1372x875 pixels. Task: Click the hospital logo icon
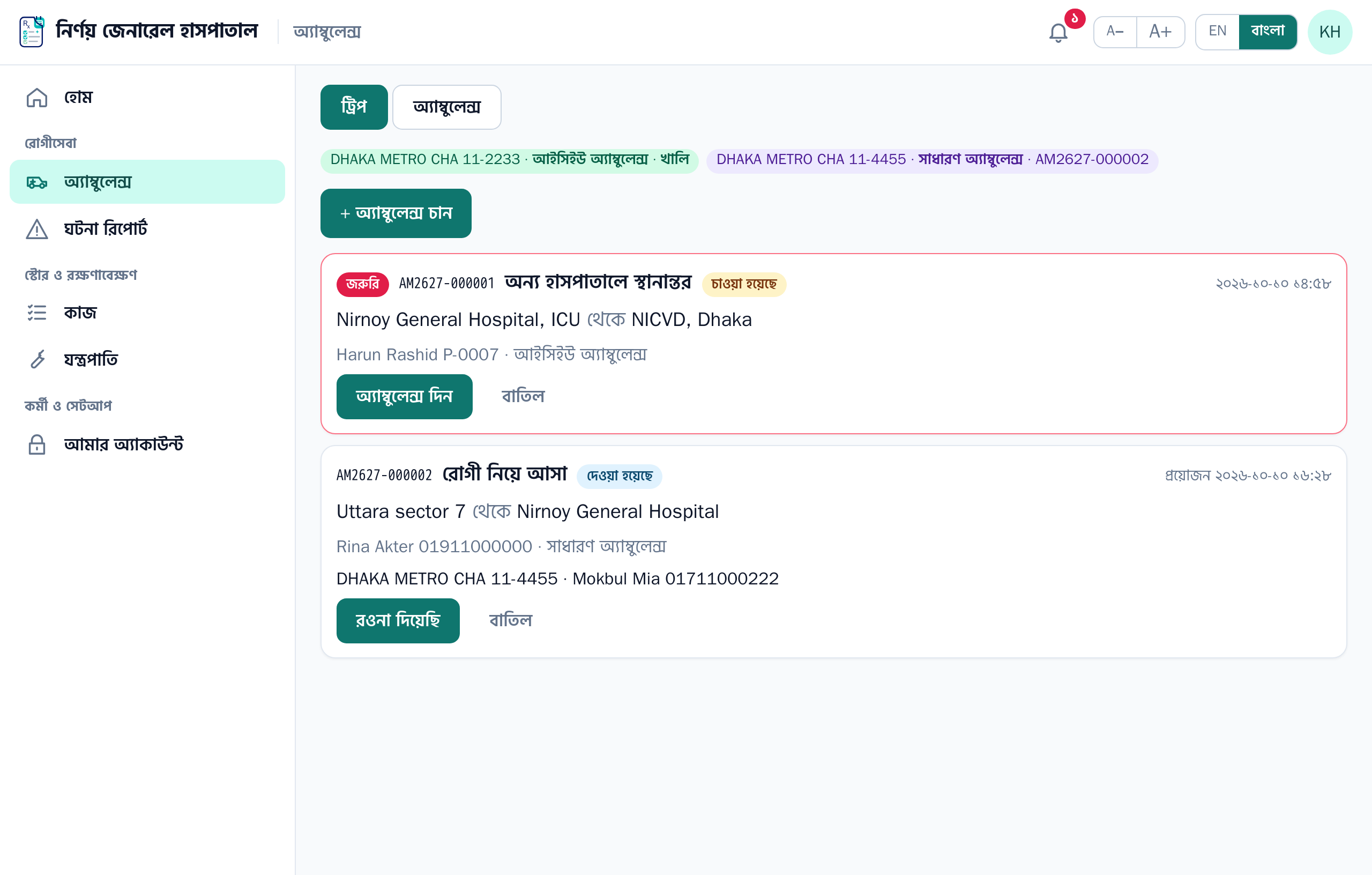(32, 32)
